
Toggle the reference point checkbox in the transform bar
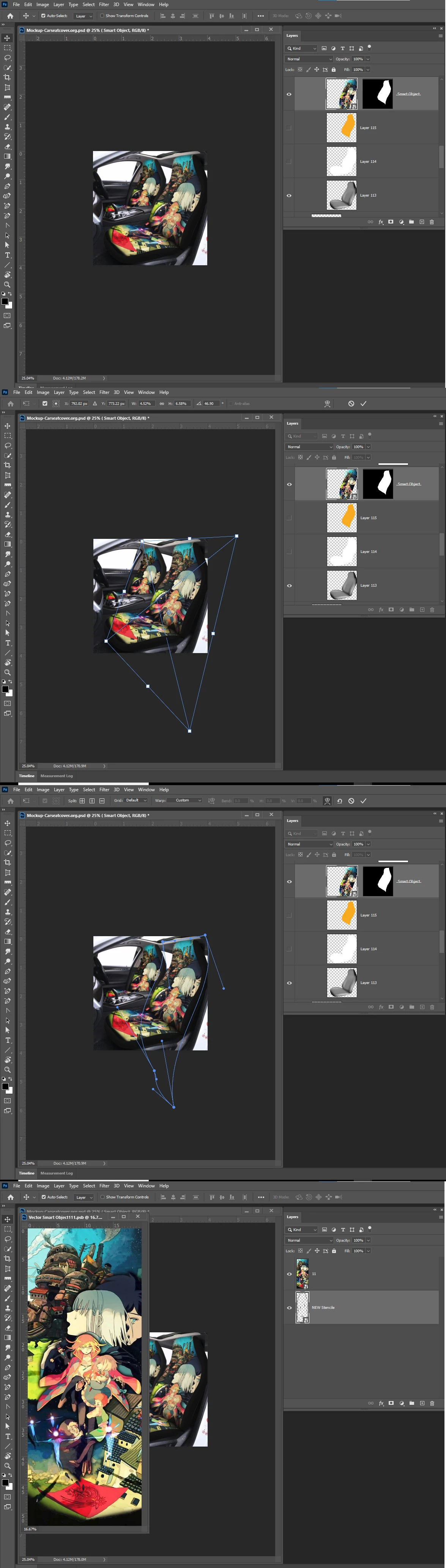pyautogui.click(x=44, y=403)
